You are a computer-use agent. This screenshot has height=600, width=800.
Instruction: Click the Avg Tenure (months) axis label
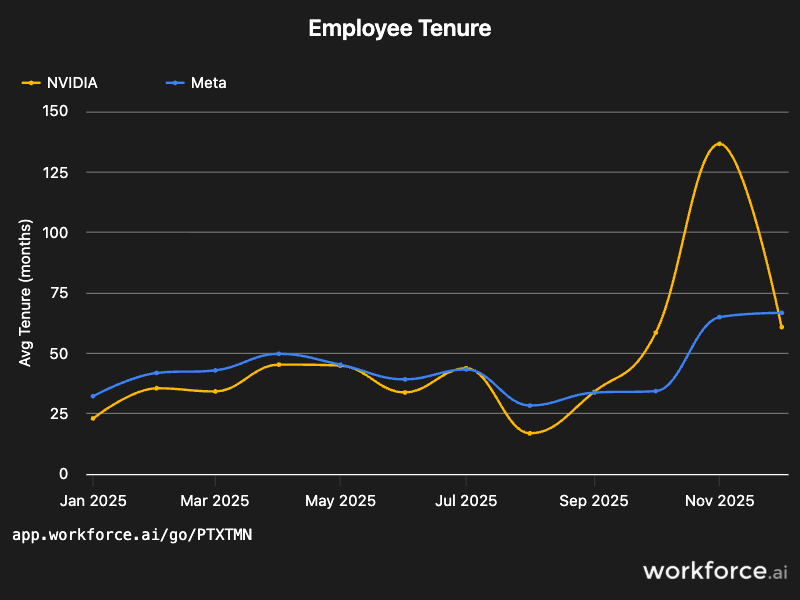click(x=25, y=293)
